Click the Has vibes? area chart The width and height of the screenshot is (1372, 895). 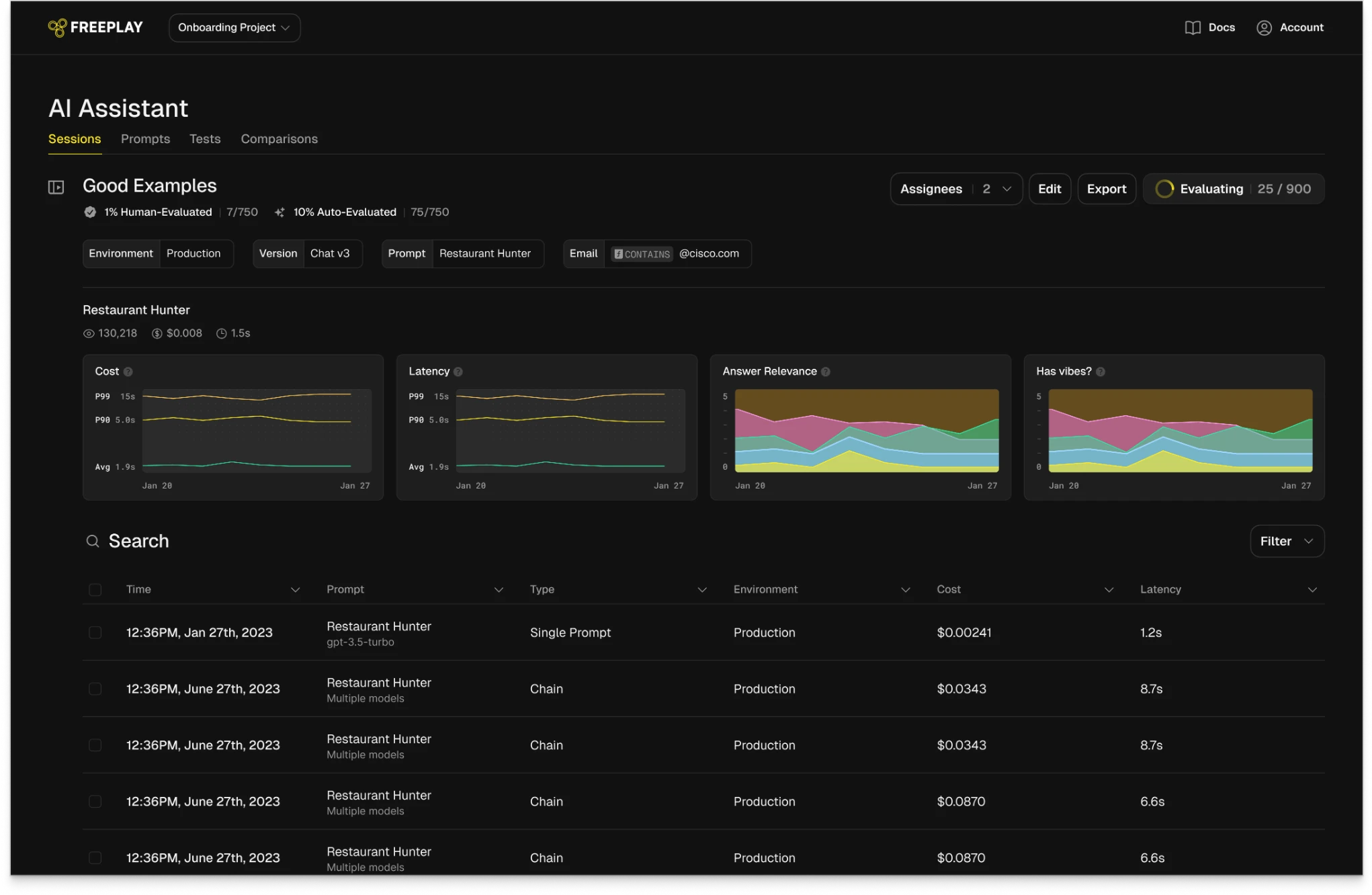(1181, 431)
